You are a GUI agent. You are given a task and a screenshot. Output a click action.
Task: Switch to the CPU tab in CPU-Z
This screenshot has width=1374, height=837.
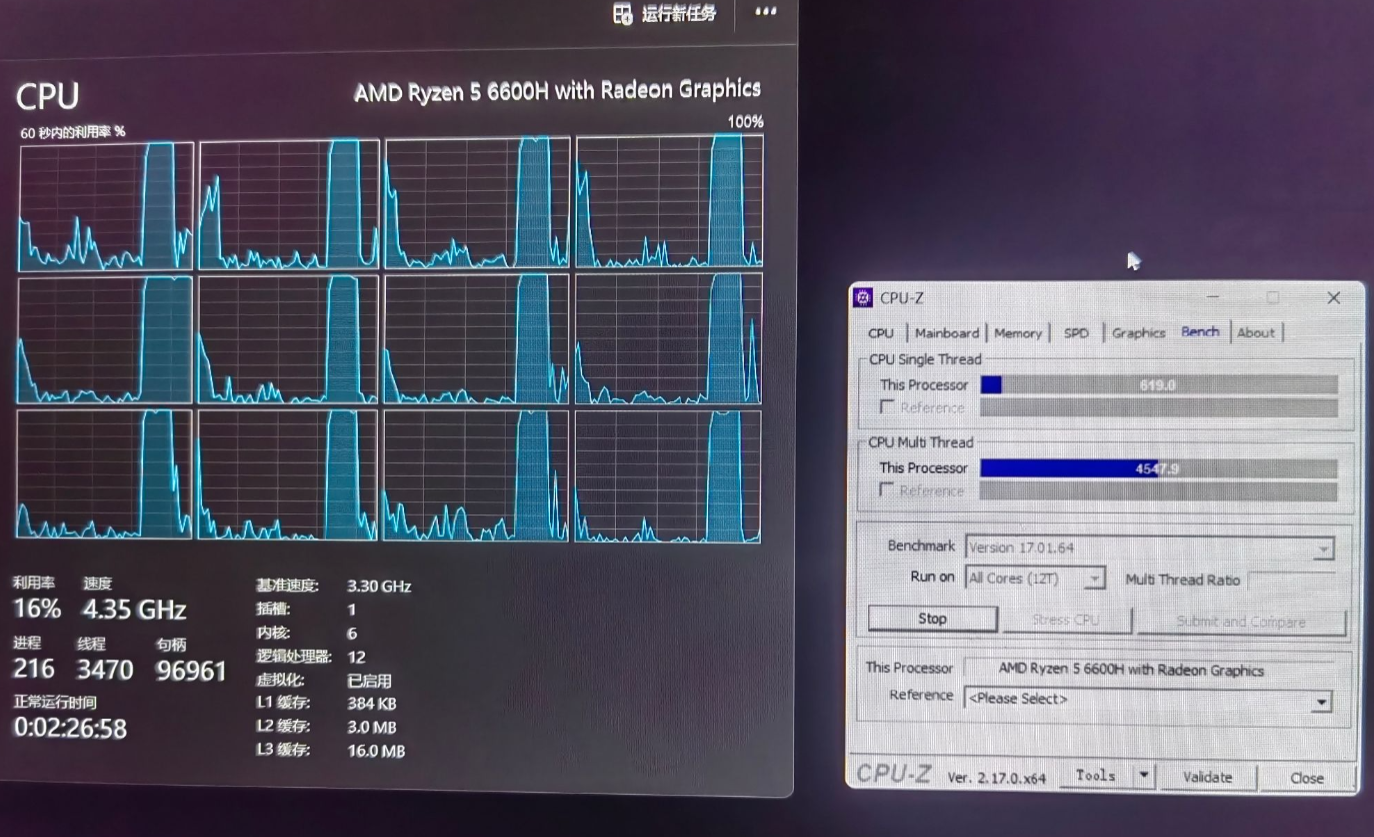(x=881, y=333)
